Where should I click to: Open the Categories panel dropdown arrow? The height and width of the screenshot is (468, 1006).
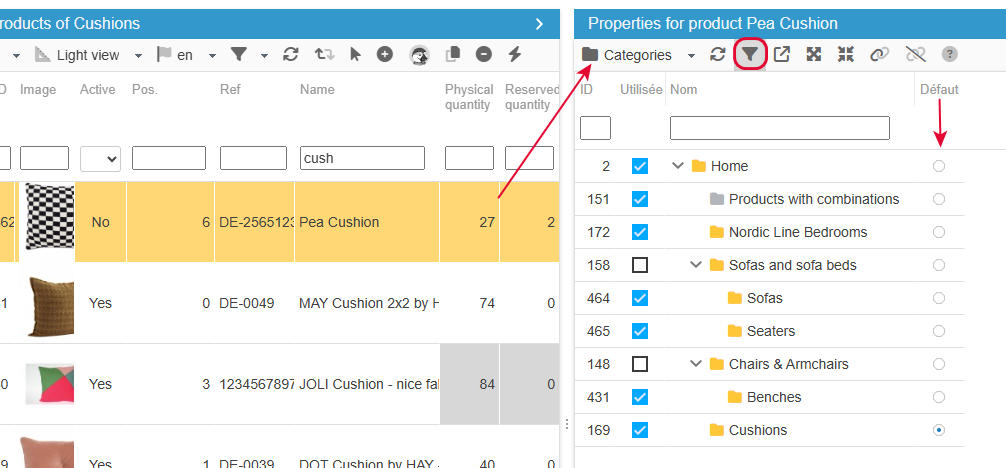(x=691, y=56)
